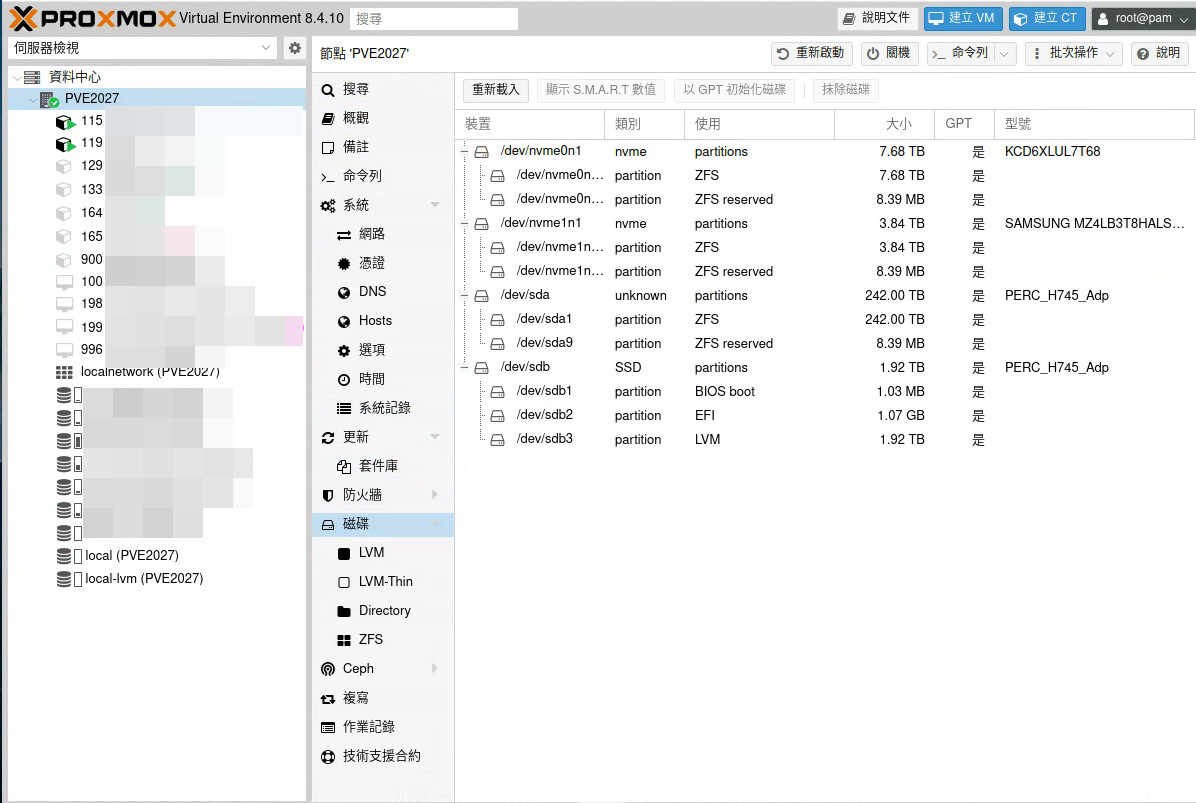The height and width of the screenshot is (803, 1196).
Task: Open the root@pam user menu
Action: pos(1142,18)
